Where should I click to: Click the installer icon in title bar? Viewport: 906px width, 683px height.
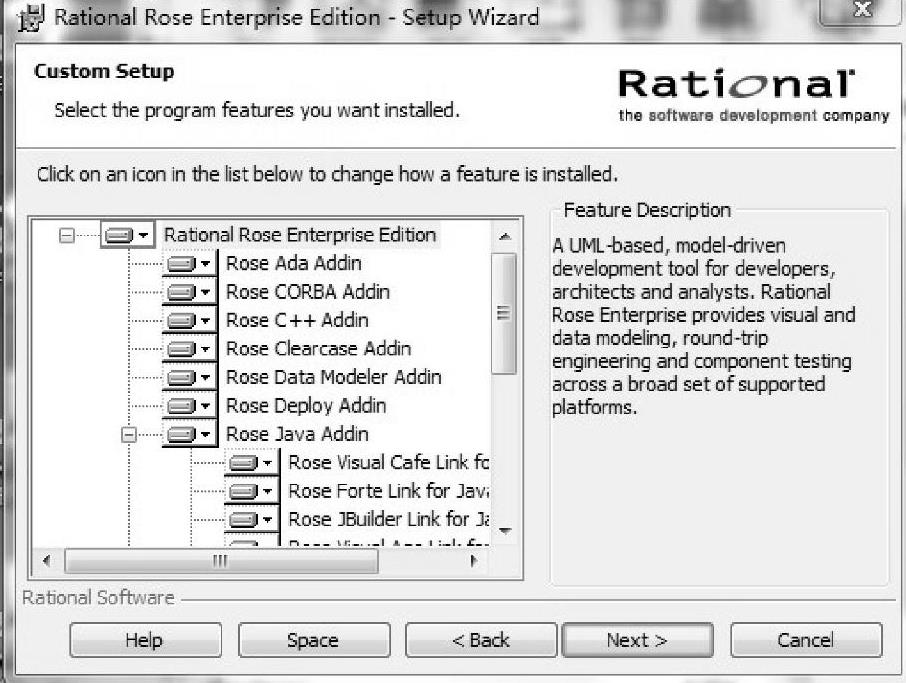31,18
